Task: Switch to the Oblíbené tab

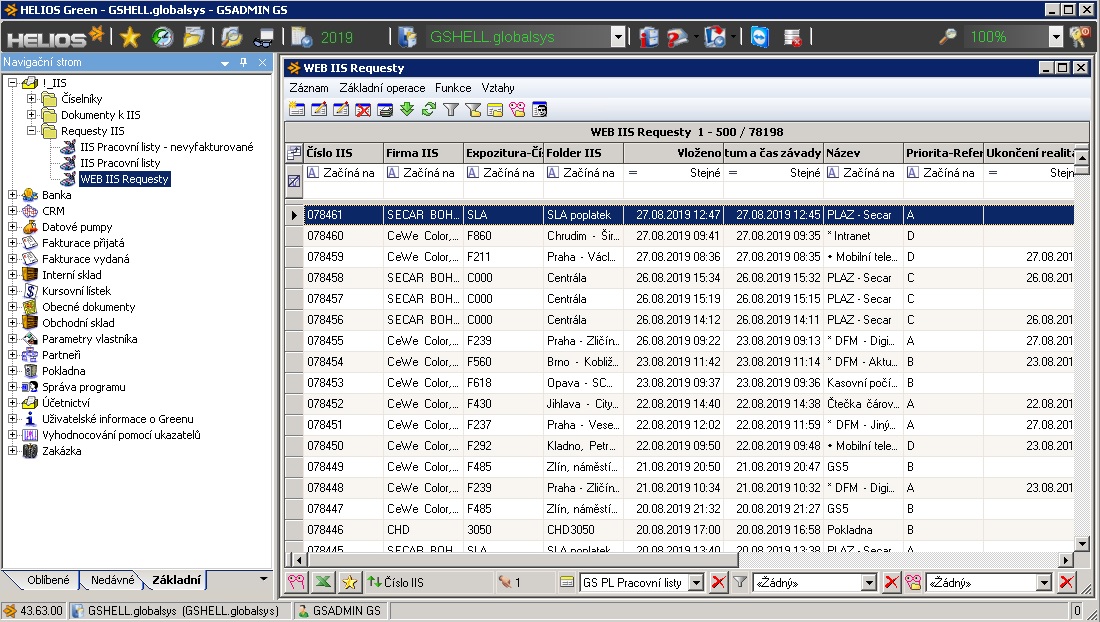Action: (x=48, y=580)
